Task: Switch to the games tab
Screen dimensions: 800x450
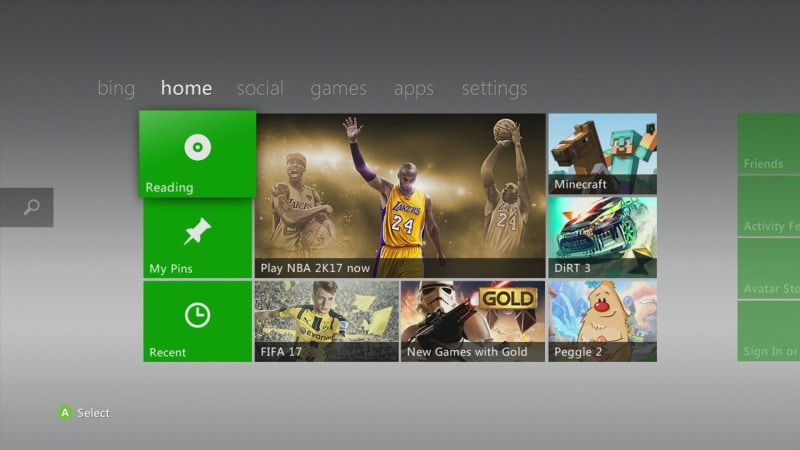Action: click(x=339, y=89)
